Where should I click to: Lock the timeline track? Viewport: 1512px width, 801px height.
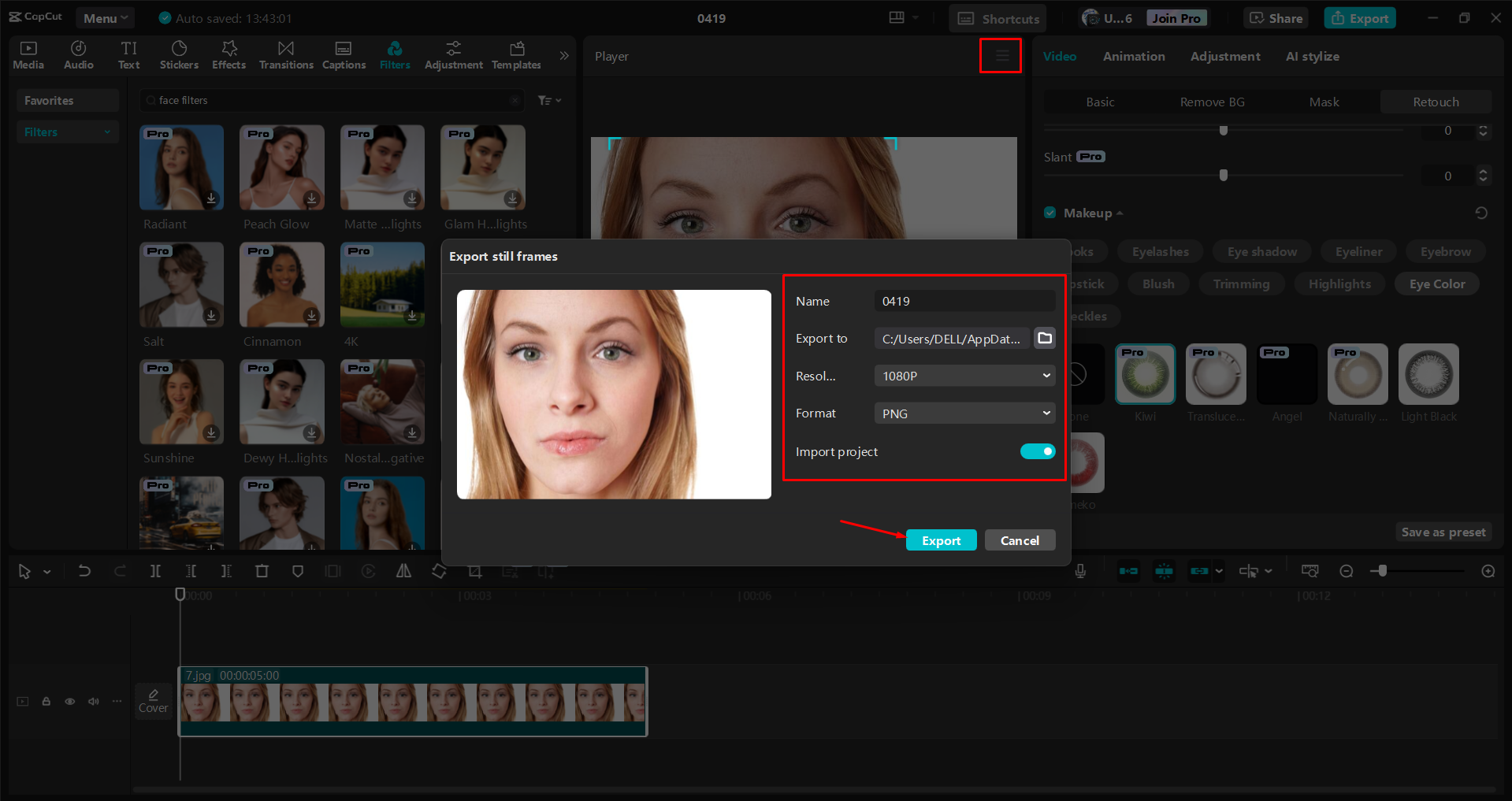click(46, 701)
